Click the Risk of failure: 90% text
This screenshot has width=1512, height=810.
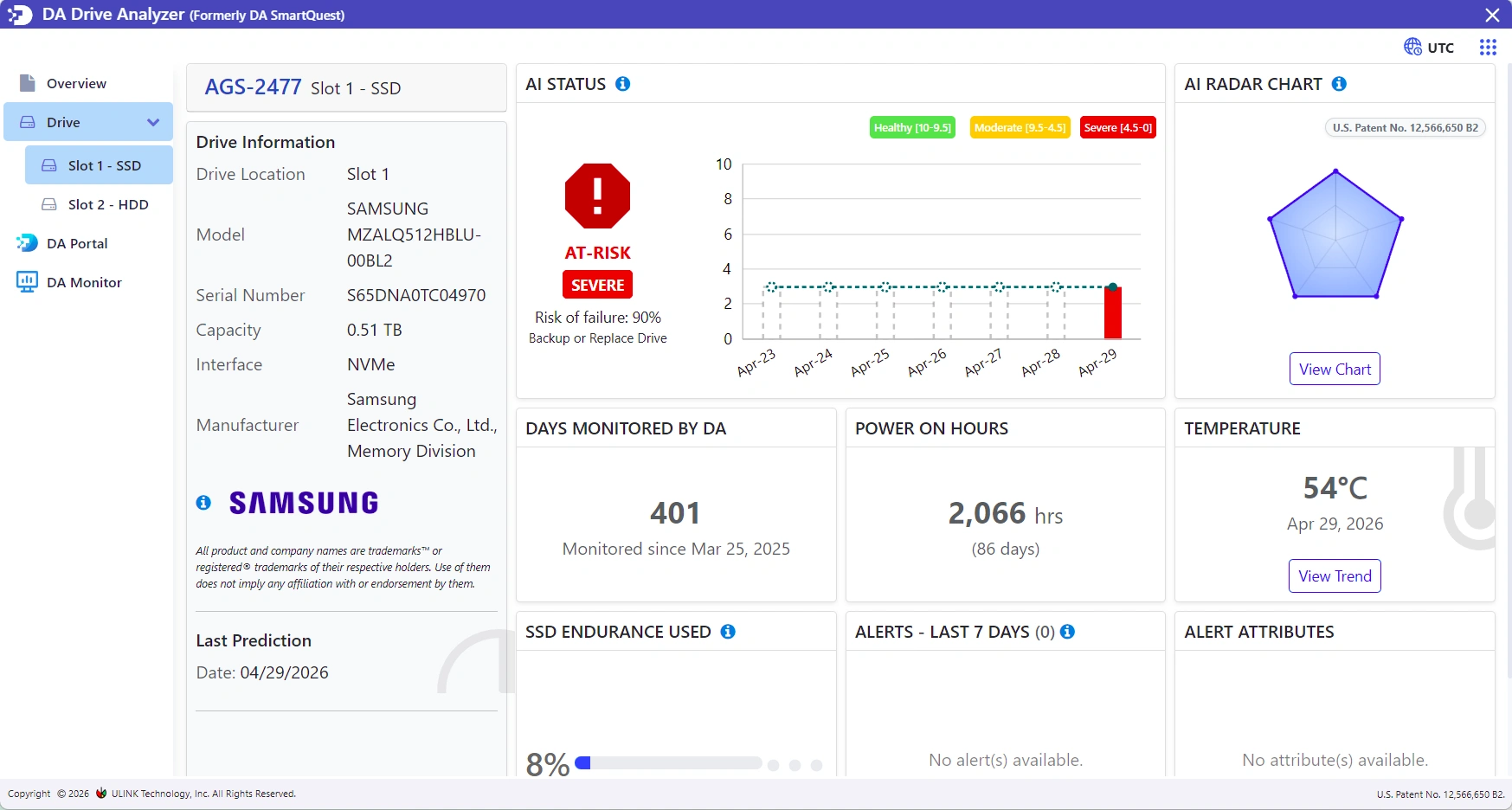[x=598, y=318]
